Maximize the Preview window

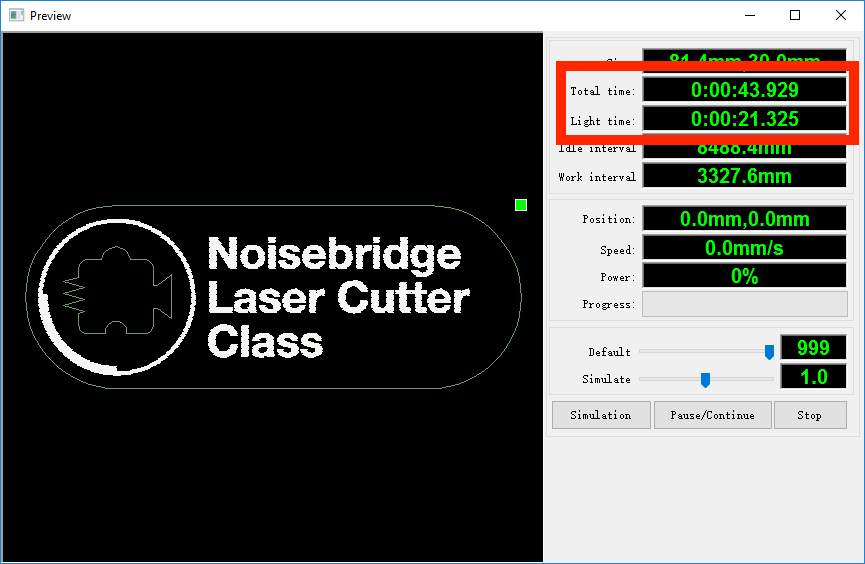795,15
